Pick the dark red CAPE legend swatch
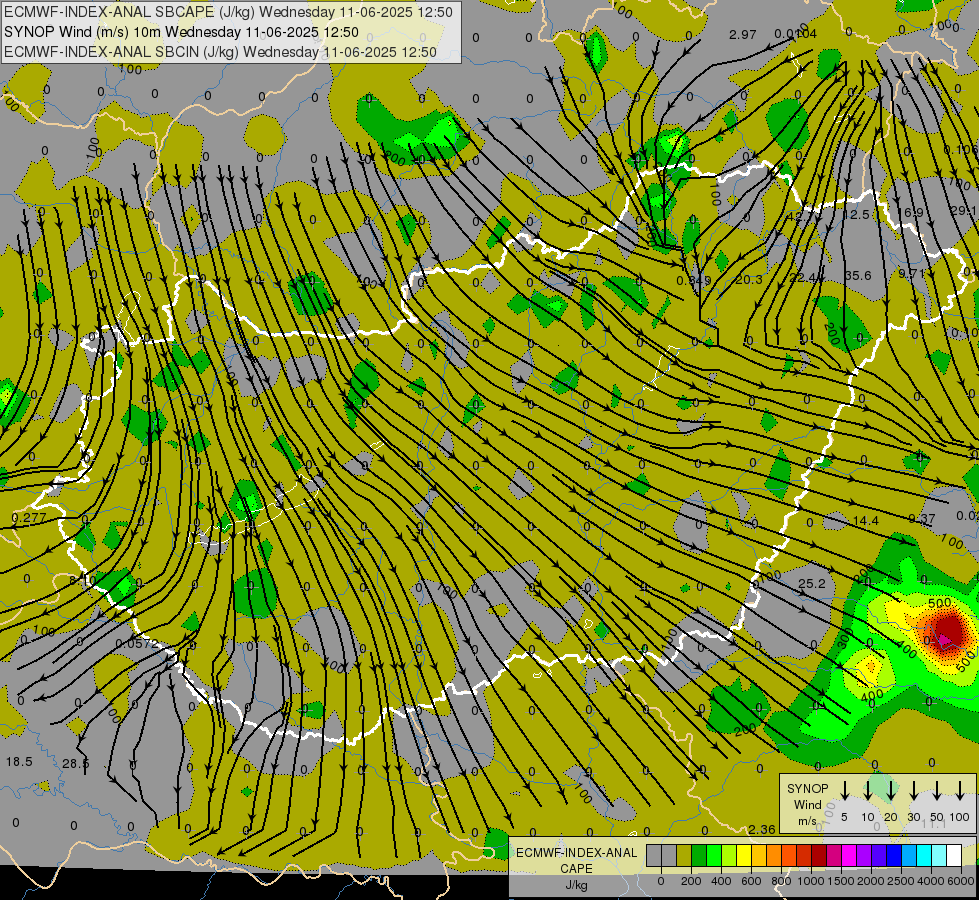The width and height of the screenshot is (979, 900). [819, 855]
